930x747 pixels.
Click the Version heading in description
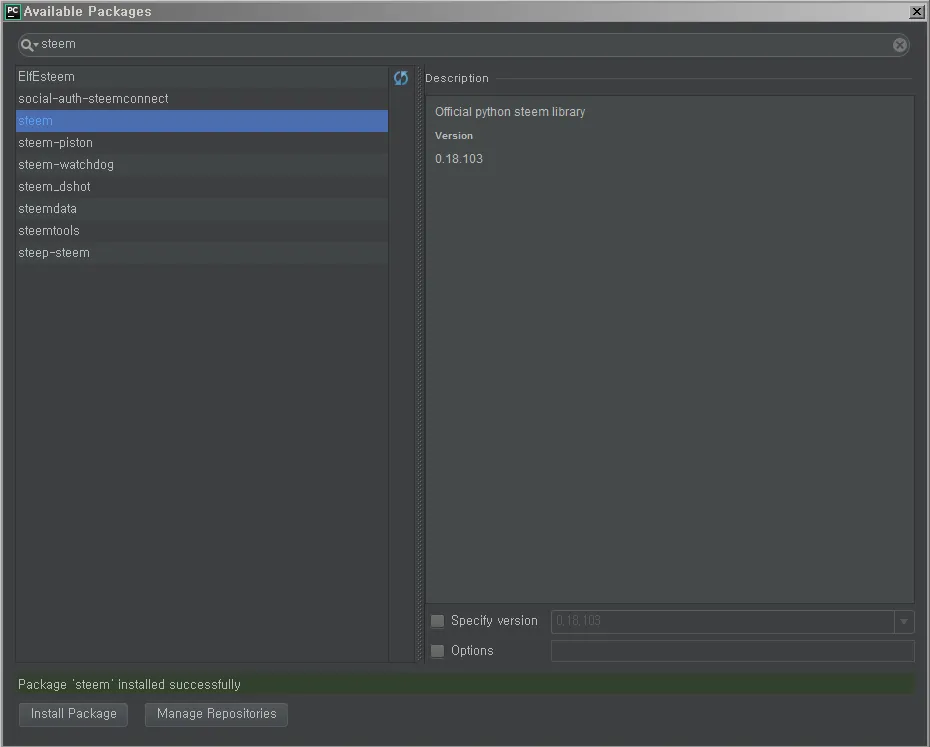(454, 136)
